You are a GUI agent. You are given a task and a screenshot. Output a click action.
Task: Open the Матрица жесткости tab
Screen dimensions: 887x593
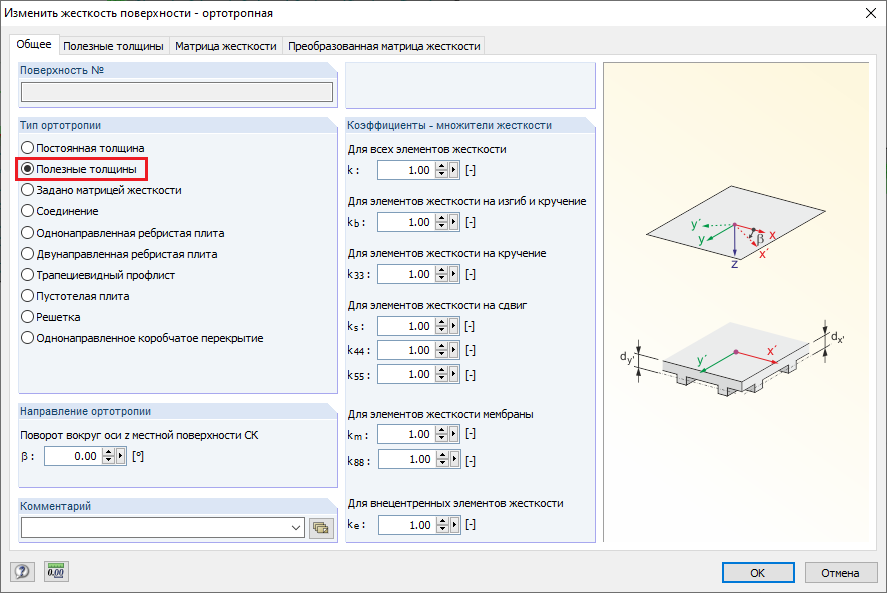point(226,46)
